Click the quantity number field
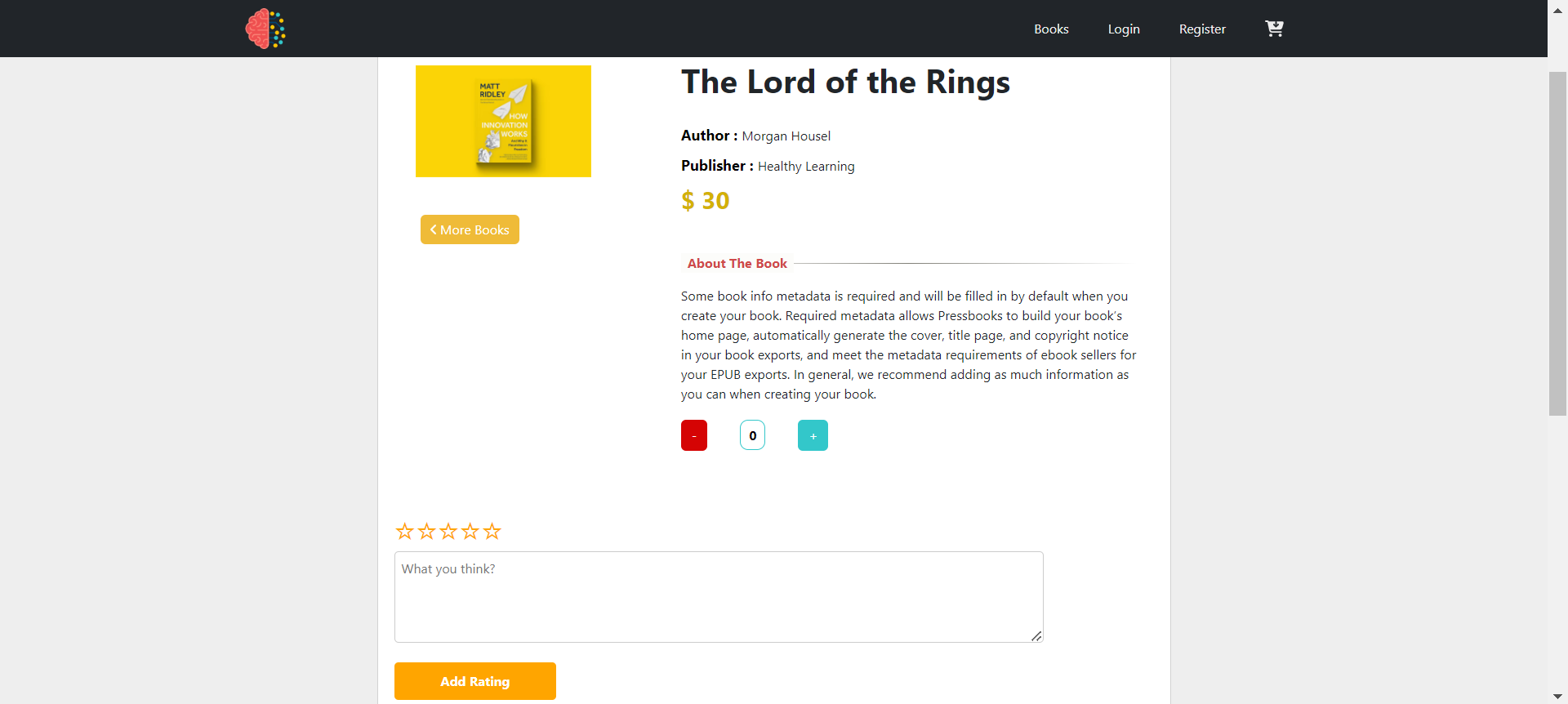The width and height of the screenshot is (1568, 704). [x=752, y=435]
